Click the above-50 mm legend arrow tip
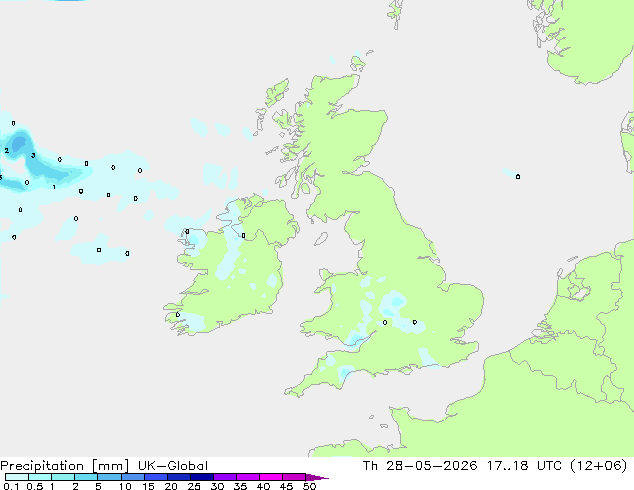634x490 pixels. coord(317,477)
